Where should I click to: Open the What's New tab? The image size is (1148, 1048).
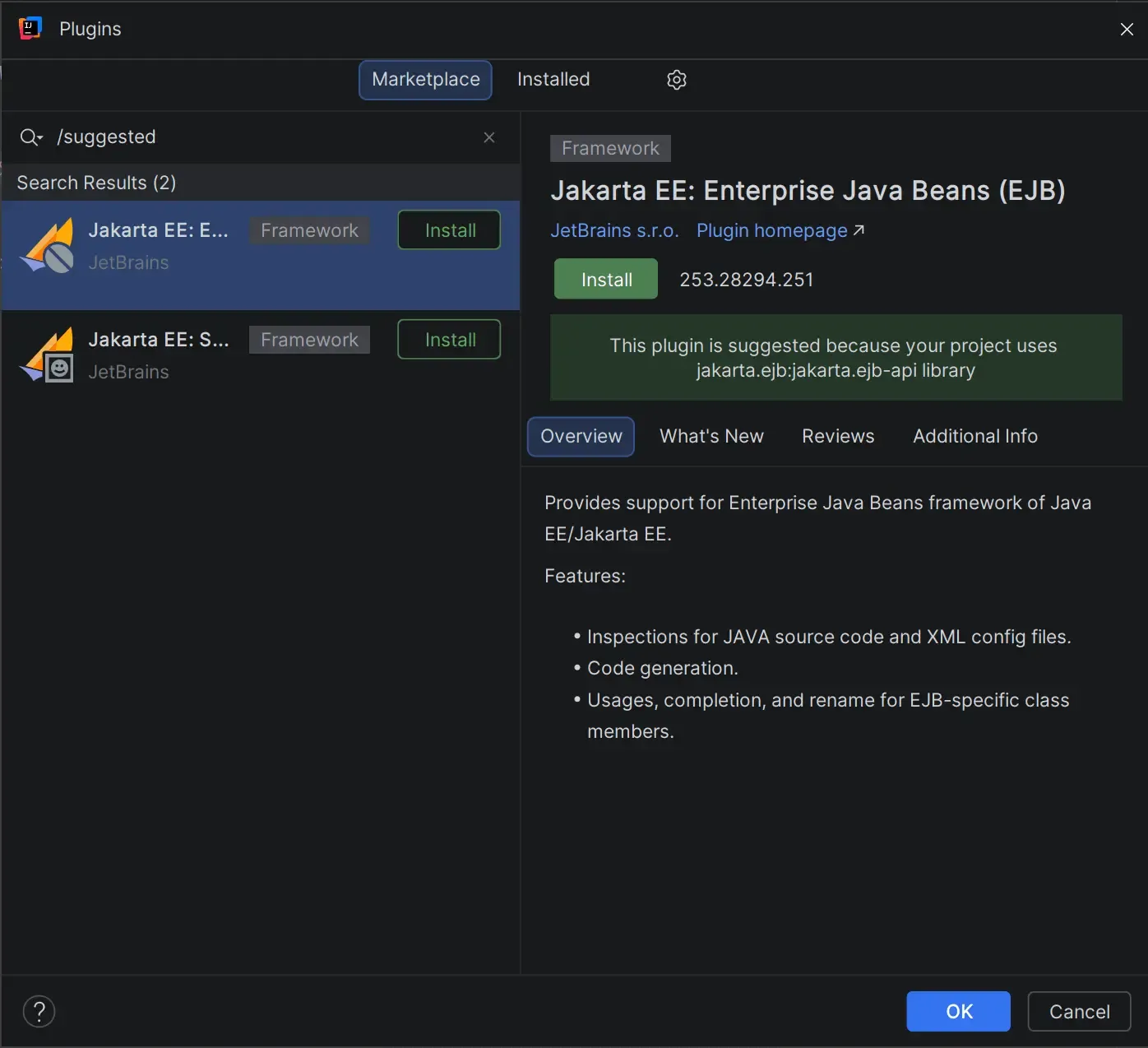coord(711,436)
